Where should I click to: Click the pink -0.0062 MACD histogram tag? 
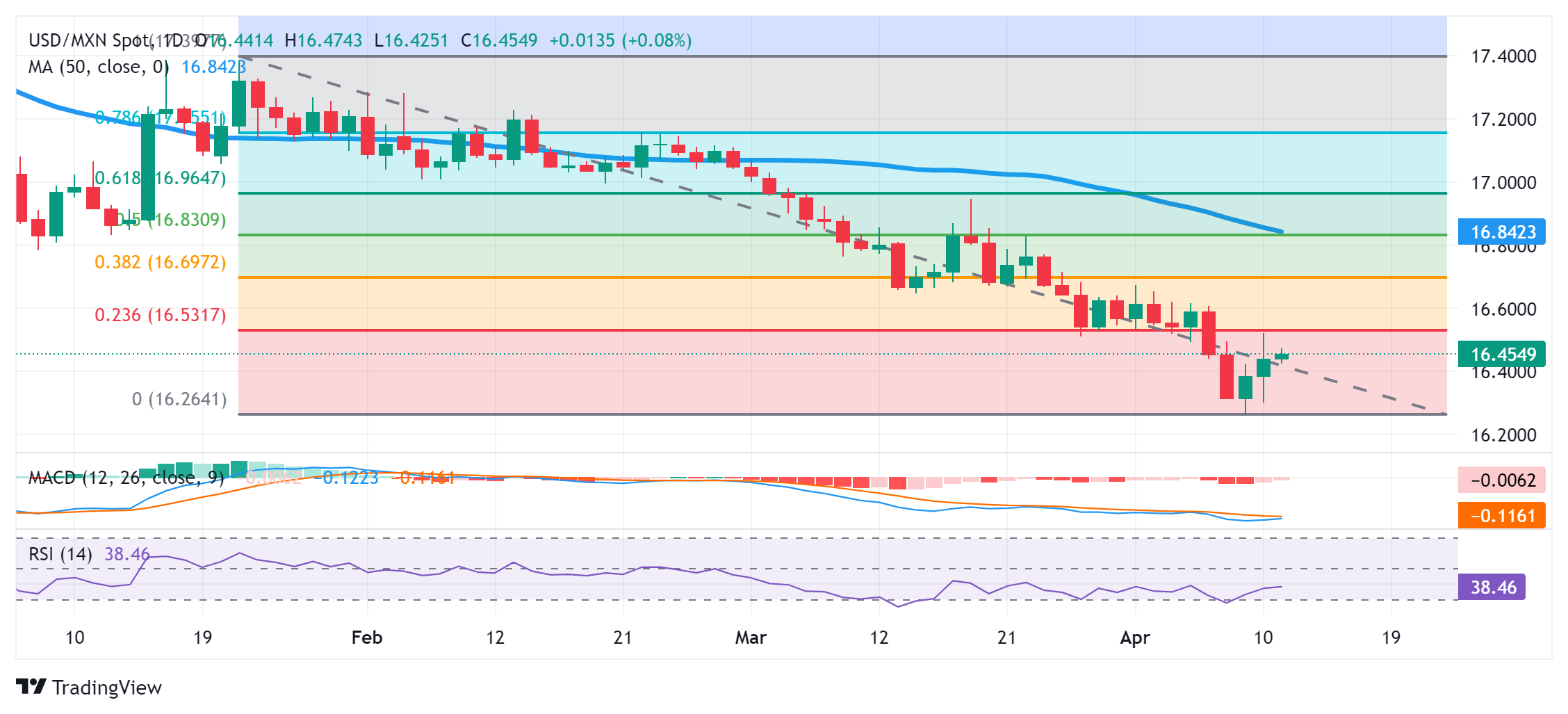tap(1502, 480)
